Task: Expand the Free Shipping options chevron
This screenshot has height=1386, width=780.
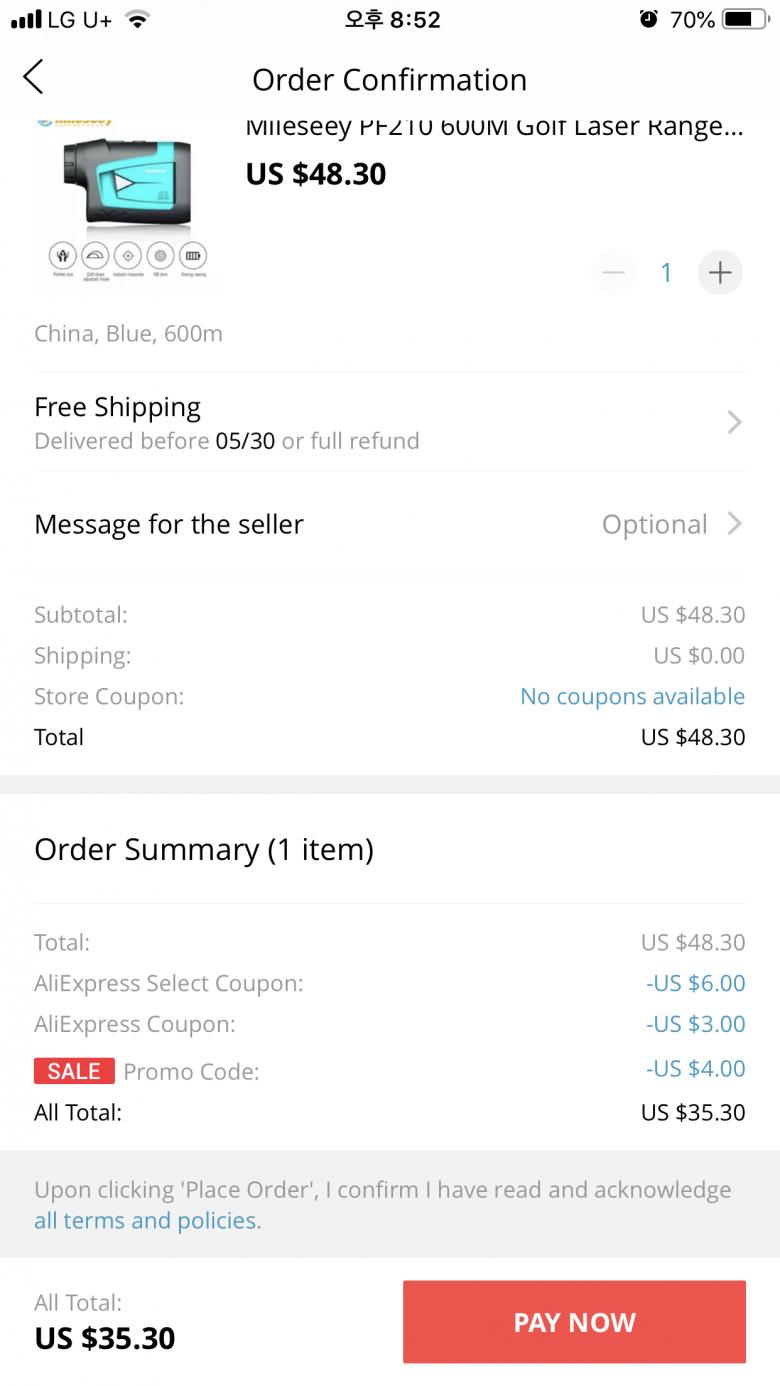Action: pyautogui.click(x=734, y=423)
